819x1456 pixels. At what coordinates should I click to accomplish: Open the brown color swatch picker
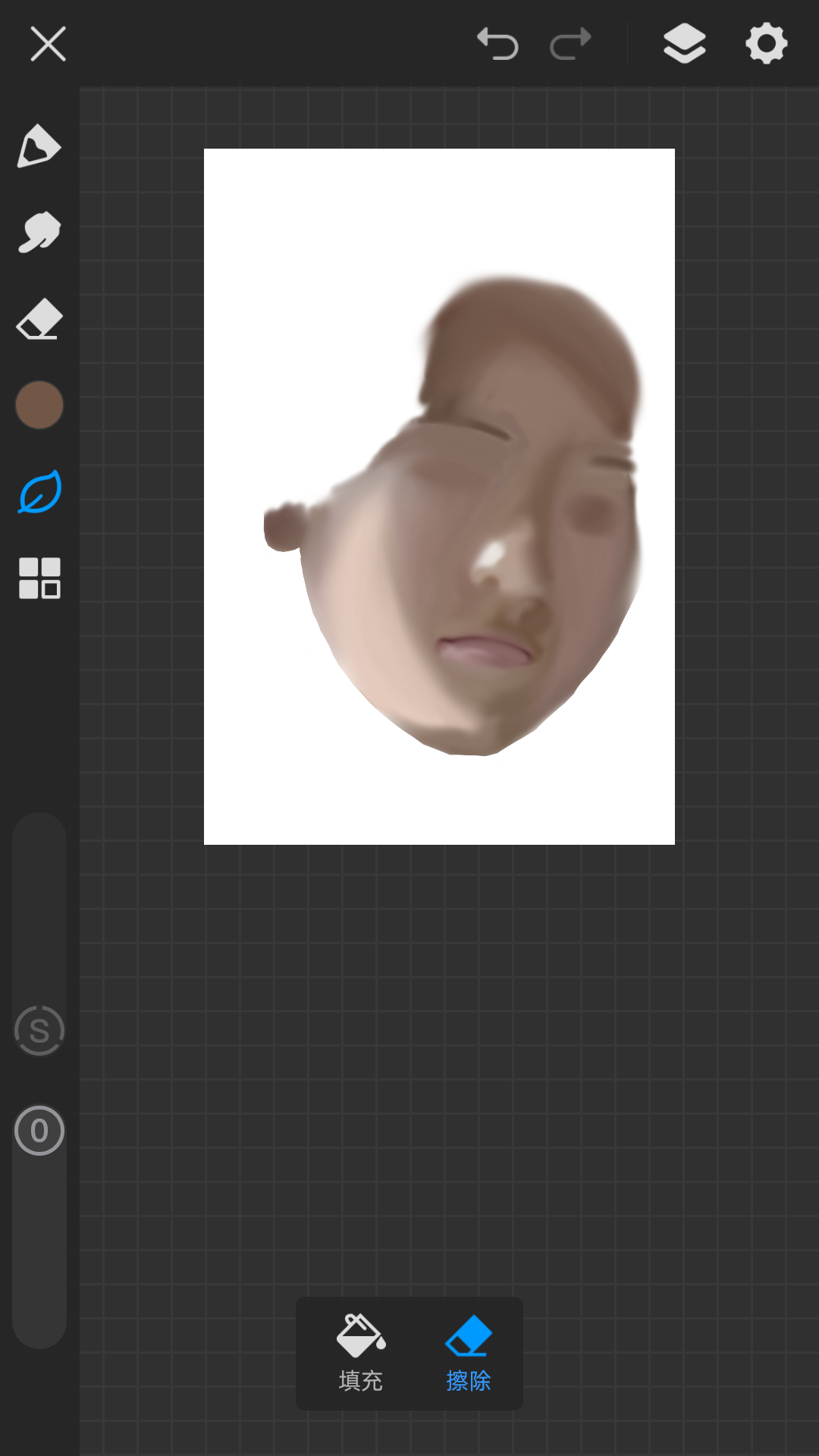coord(39,405)
